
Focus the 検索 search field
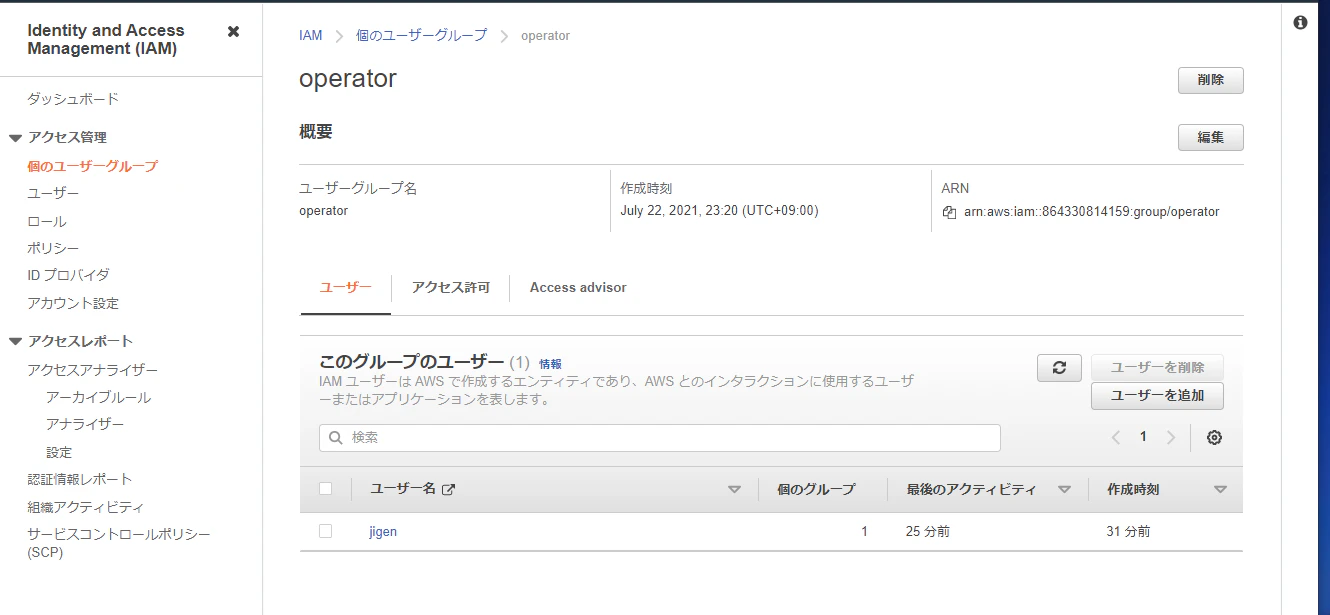coord(660,438)
